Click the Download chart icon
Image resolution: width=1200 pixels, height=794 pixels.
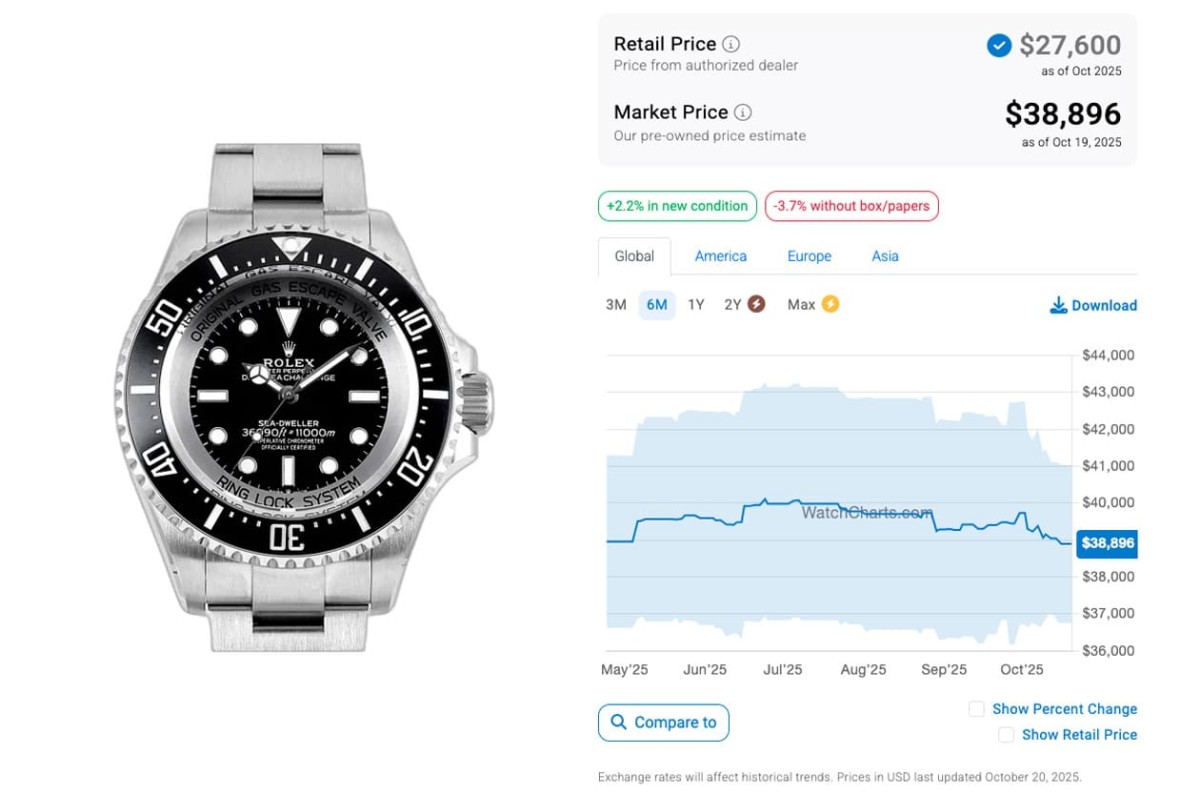click(x=1058, y=305)
